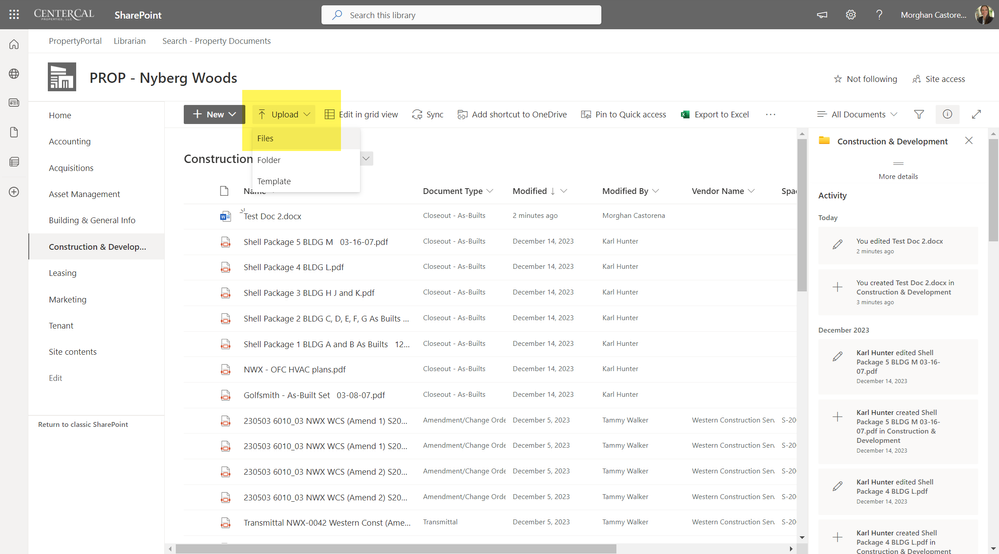The image size is (999, 554).
Task: Open the Librarian top navigation link
Action: point(129,41)
